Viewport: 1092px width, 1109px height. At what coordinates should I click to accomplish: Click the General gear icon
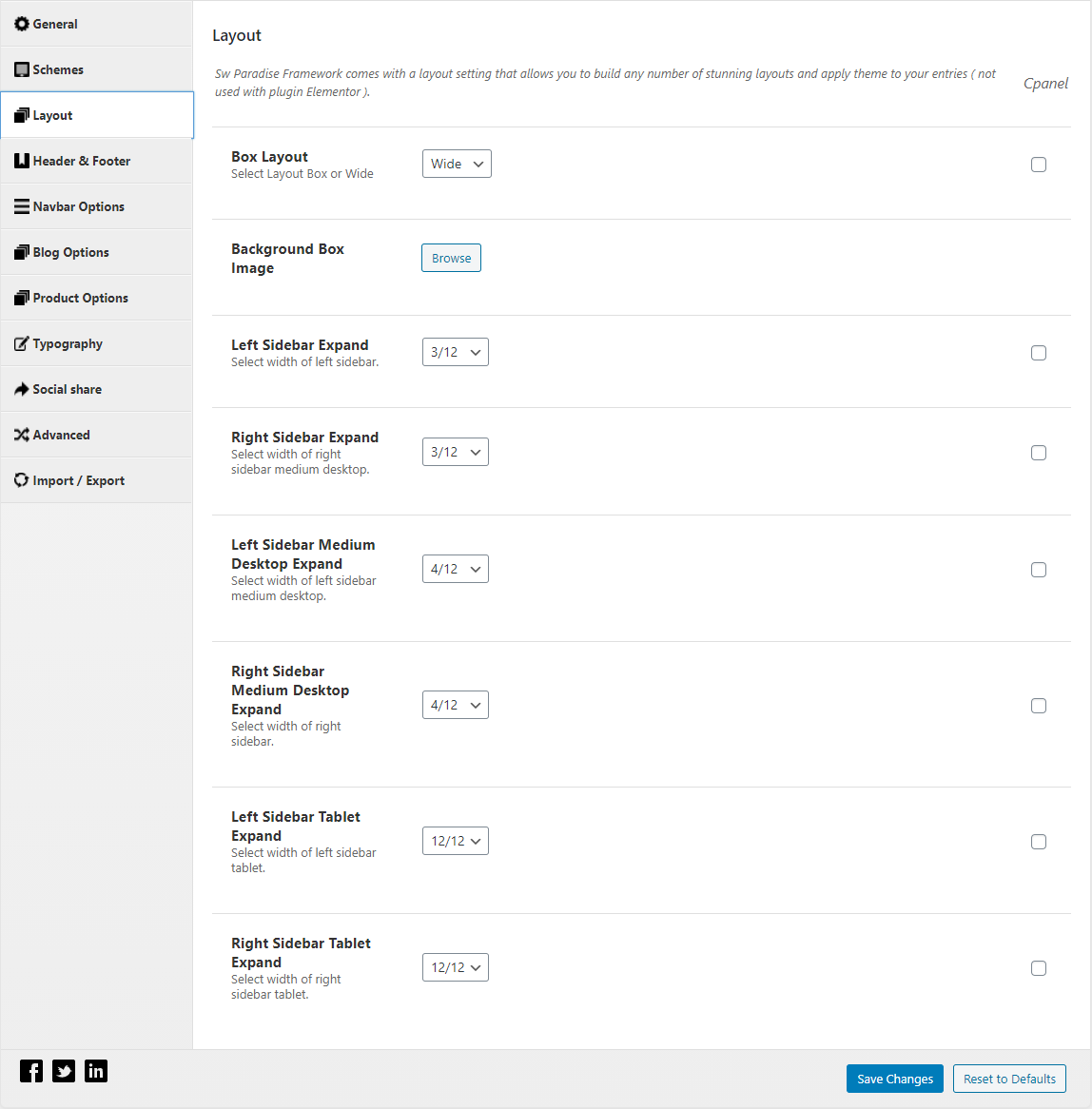pyautogui.click(x=22, y=24)
